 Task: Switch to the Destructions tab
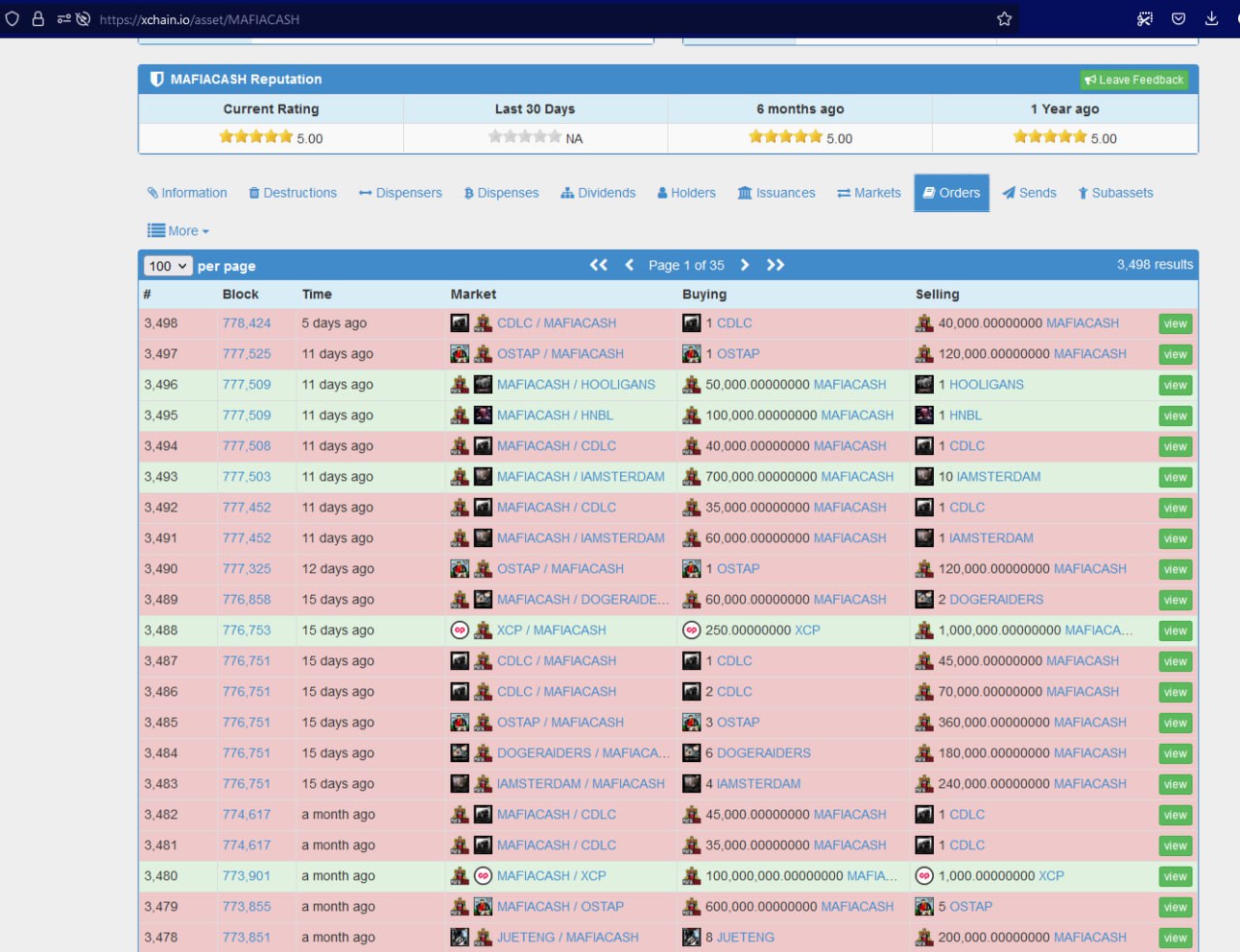293,193
